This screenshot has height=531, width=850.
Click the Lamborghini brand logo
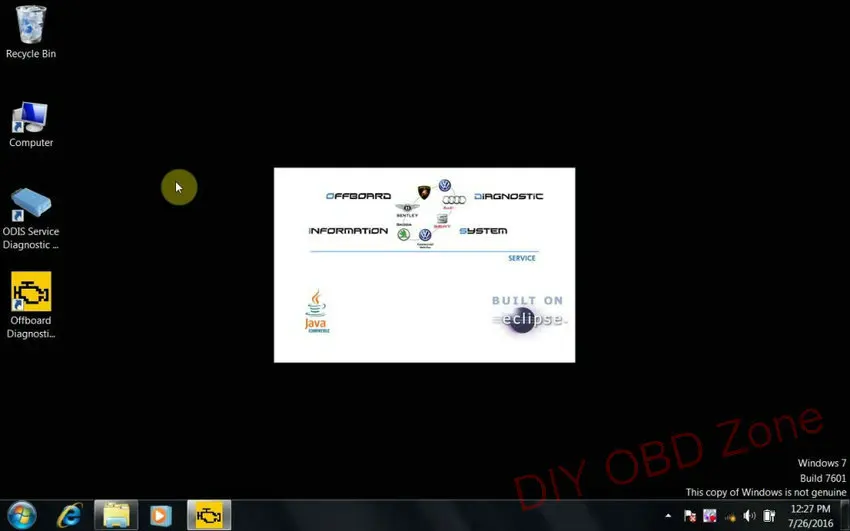coord(424,192)
